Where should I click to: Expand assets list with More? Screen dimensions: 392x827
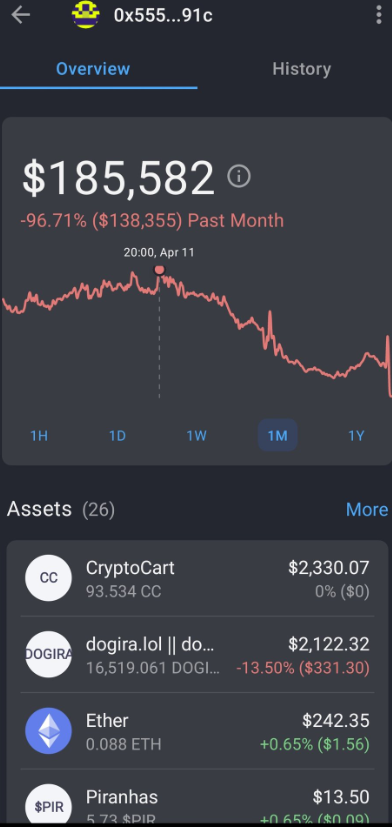(367, 509)
